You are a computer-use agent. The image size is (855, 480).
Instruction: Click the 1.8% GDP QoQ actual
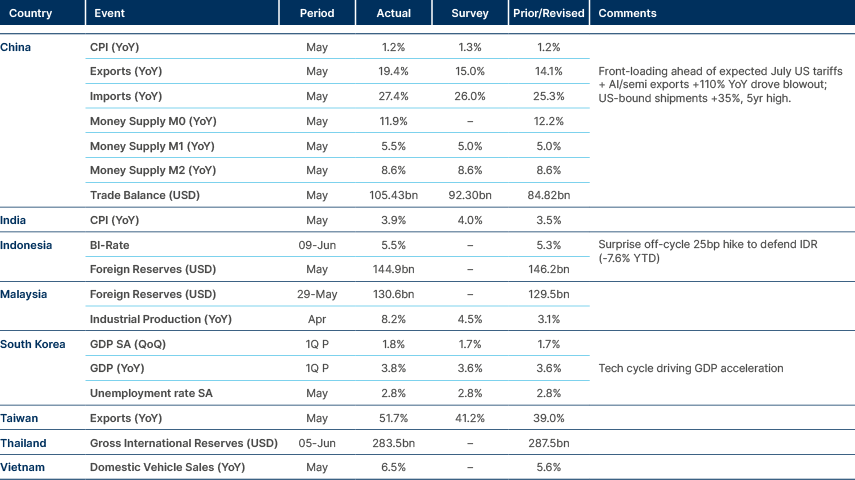point(393,344)
